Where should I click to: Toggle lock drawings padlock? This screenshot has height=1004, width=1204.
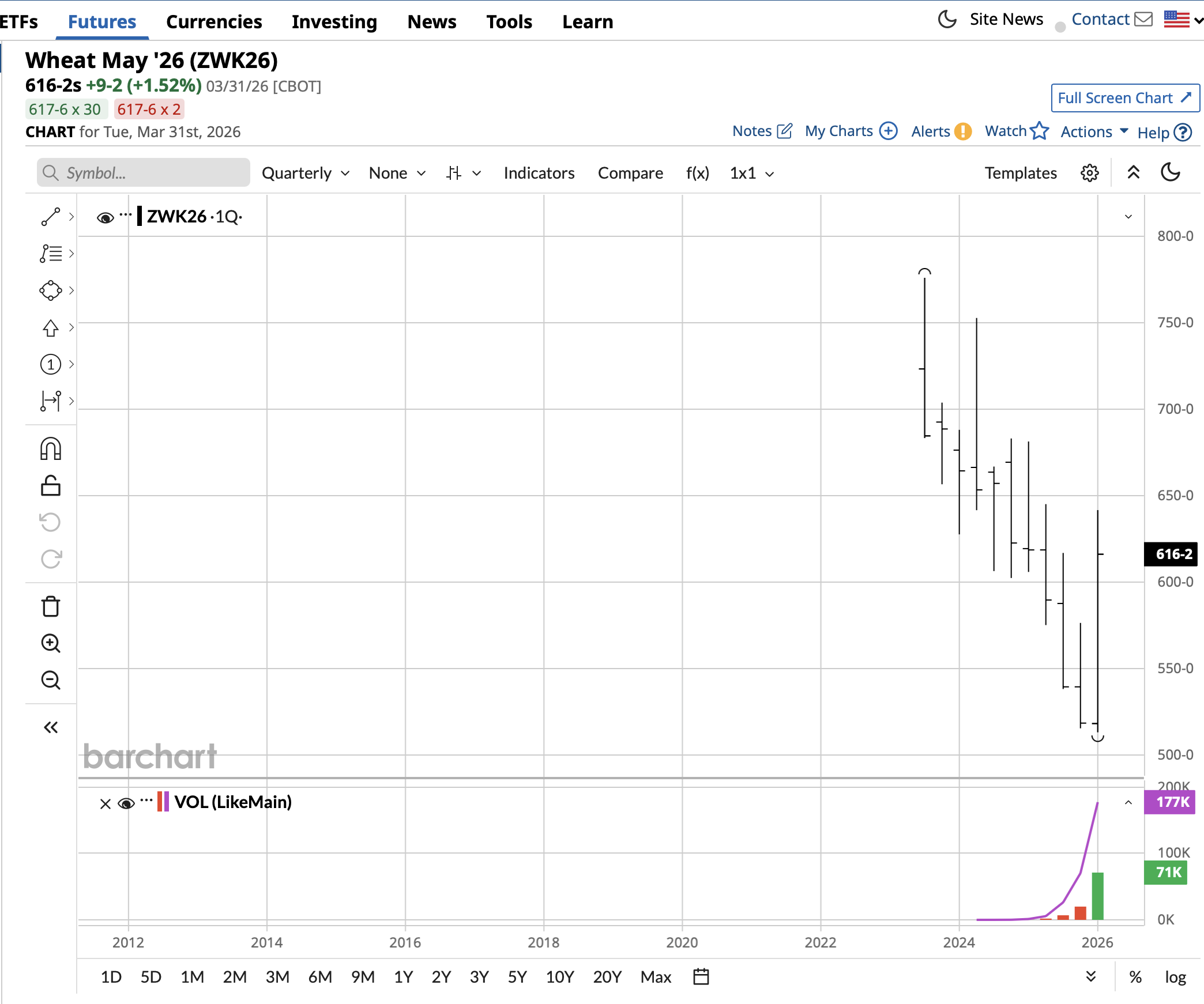tap(51, 486)
